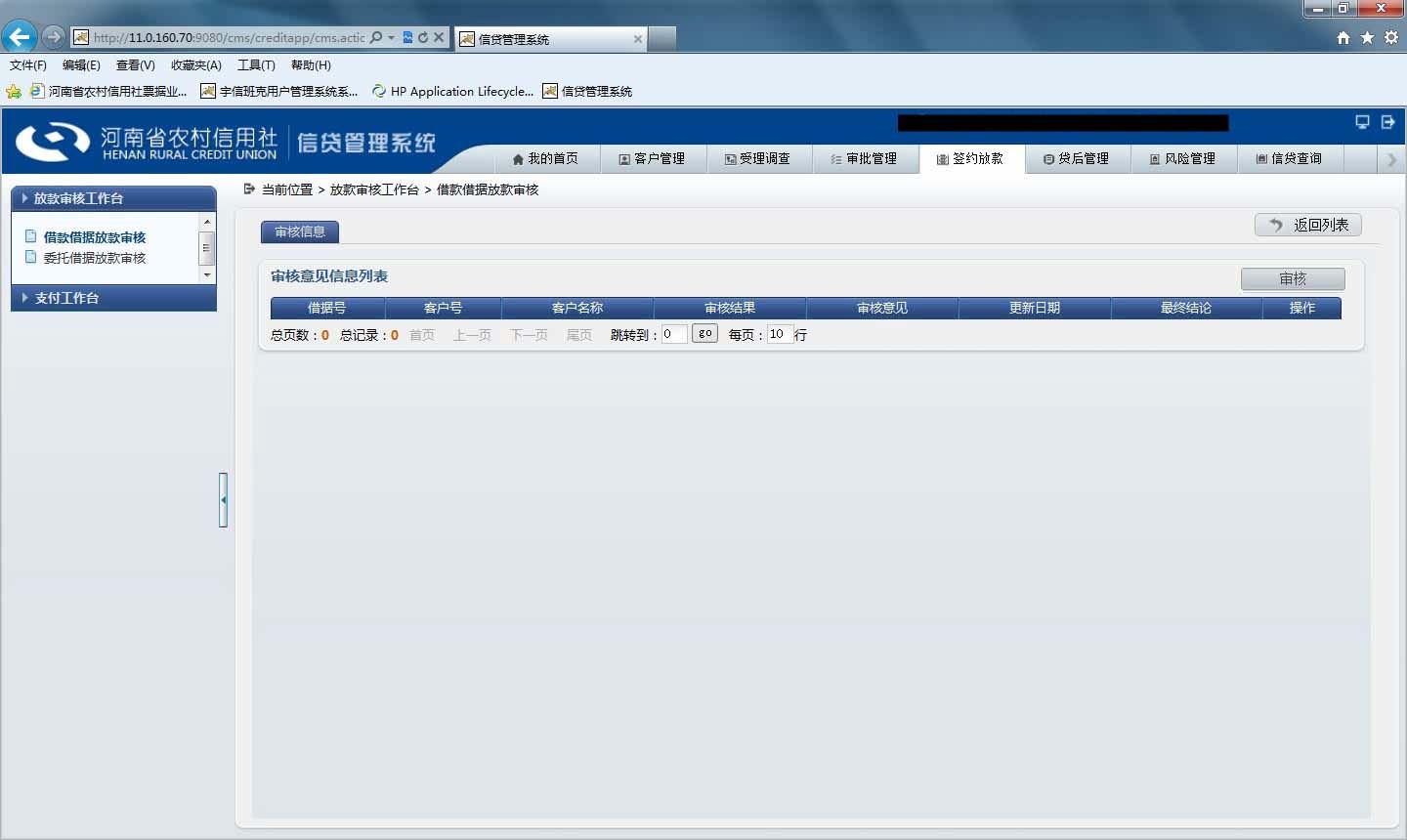Select the 签约放款 tab

pyautogui.click(x=971, y=158)
